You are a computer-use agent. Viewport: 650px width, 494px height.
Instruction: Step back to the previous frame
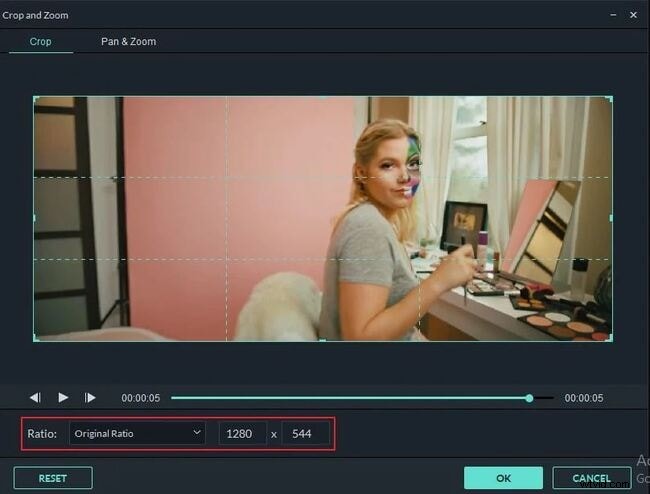pyautogui.click(x=35, y=398)
